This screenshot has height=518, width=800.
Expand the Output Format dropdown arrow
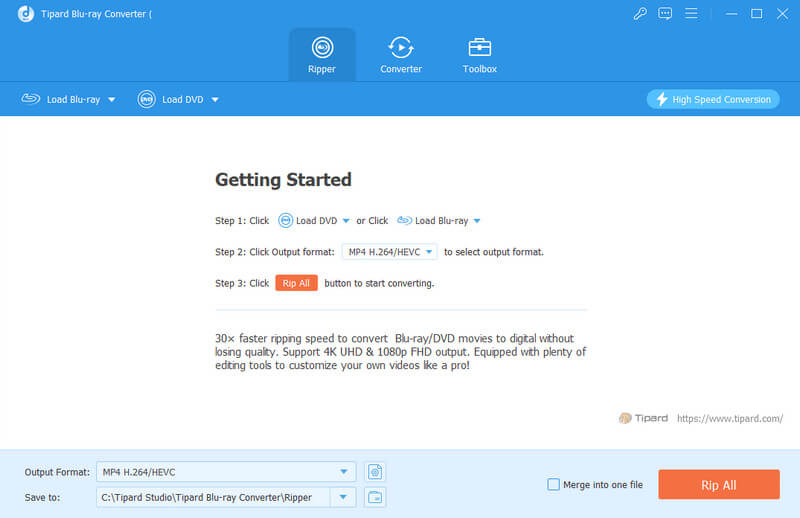[344, 472]
